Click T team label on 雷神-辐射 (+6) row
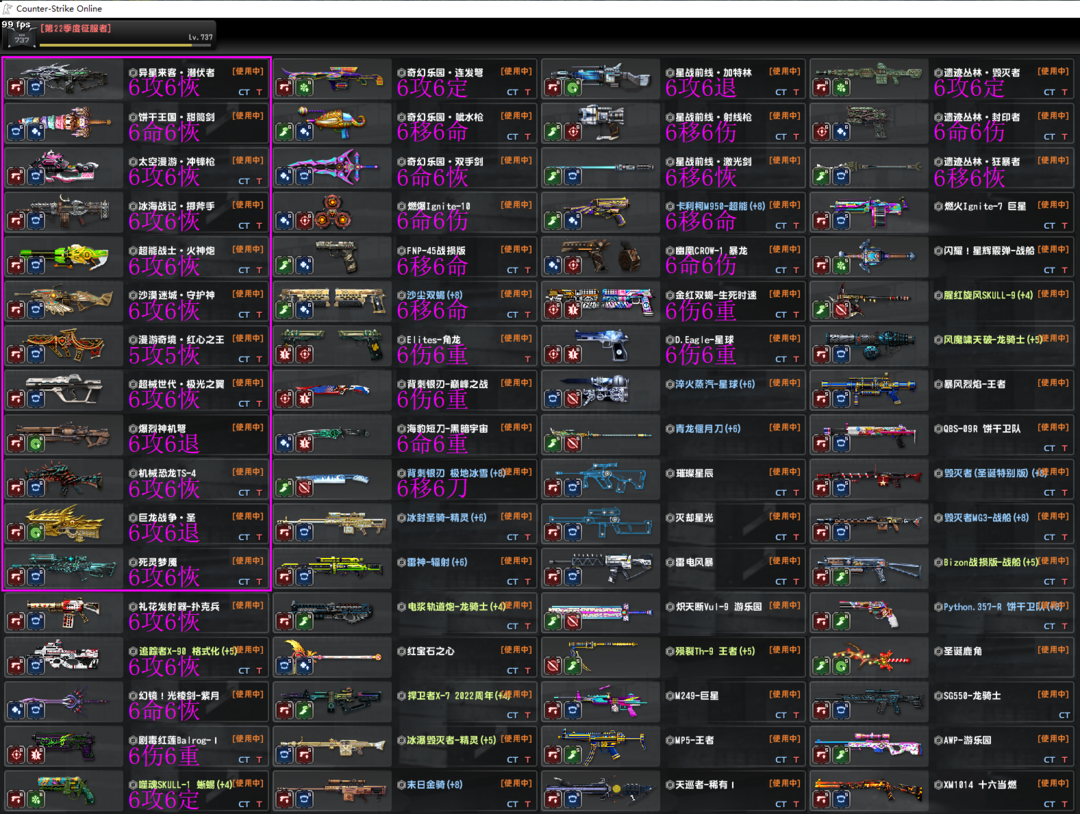 [528, 582]
